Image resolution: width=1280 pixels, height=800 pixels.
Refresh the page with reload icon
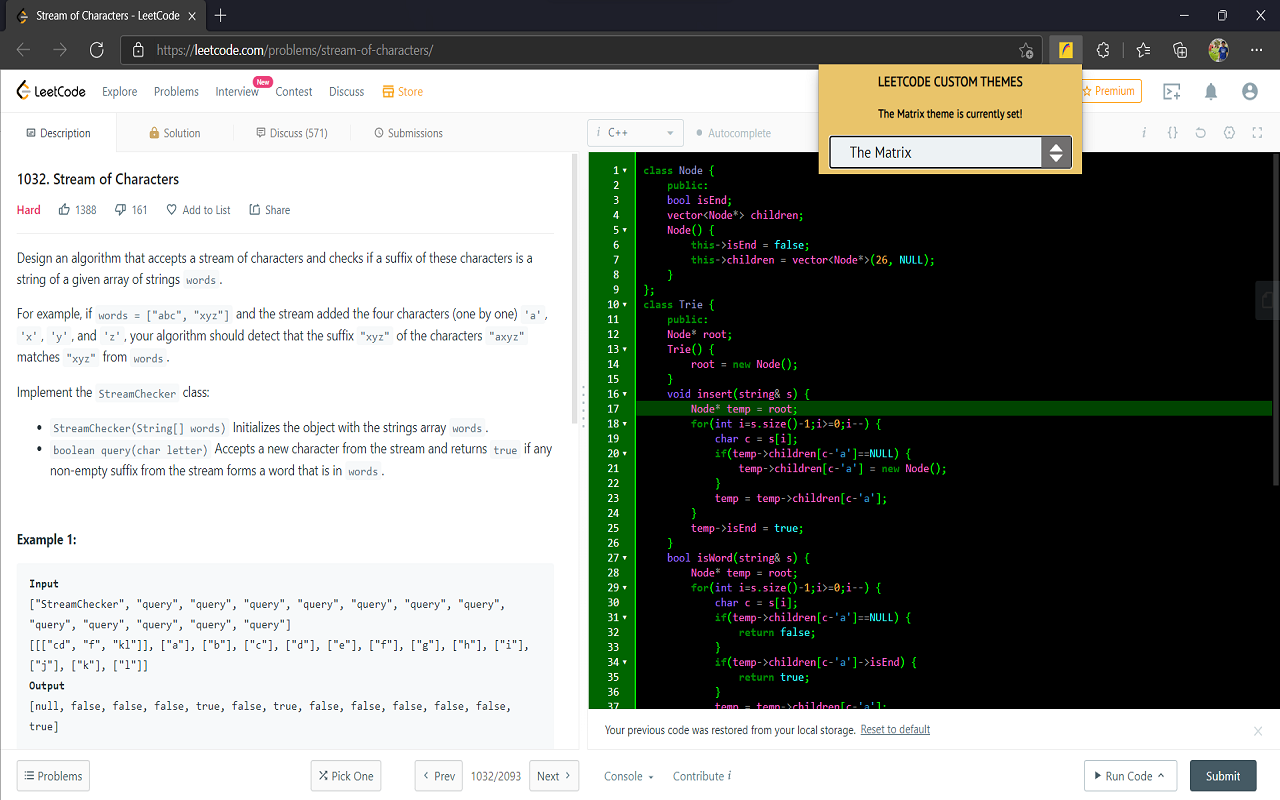click(97, 50)
